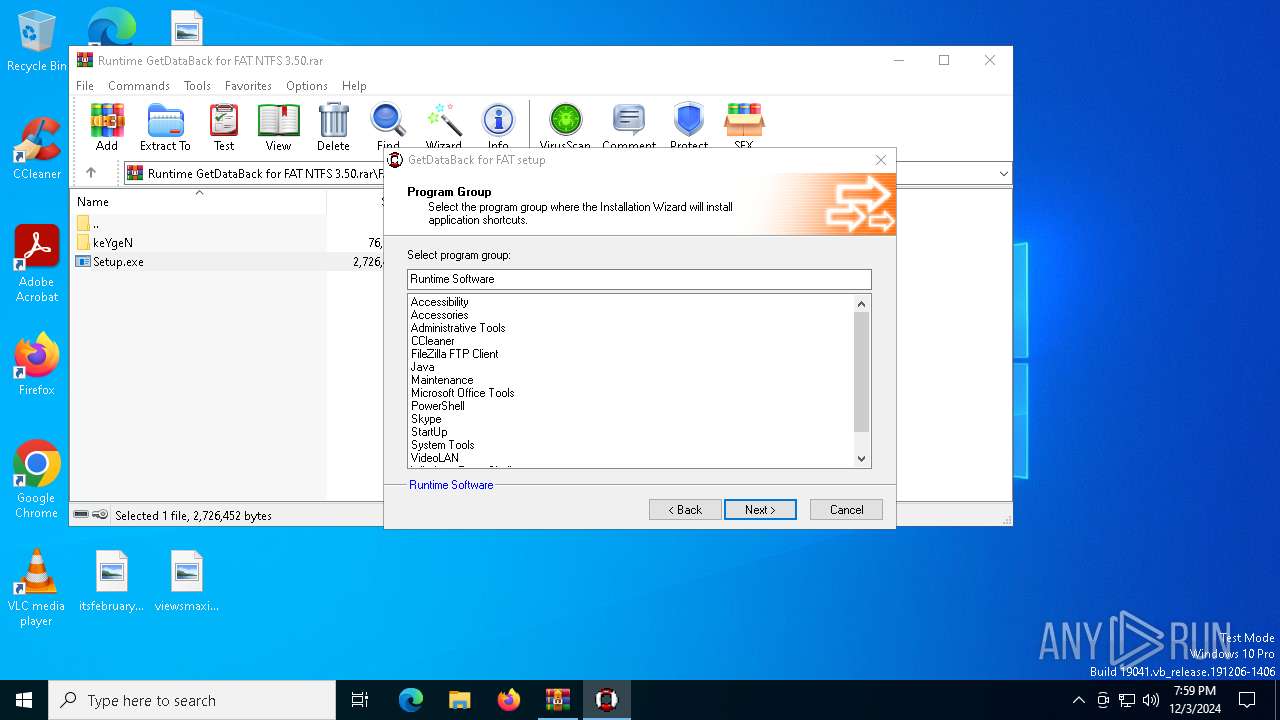Click the GetDataBack setup taskbar icon
The width and height of the screenshot is (1280, 720).
click(x=606, y=700)
